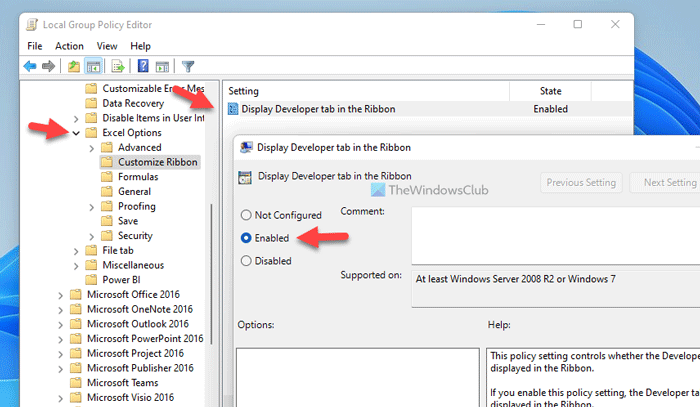700x407 pixels.
Task: Click the Forward arrow in toolbar
Action: pos(48,66)
